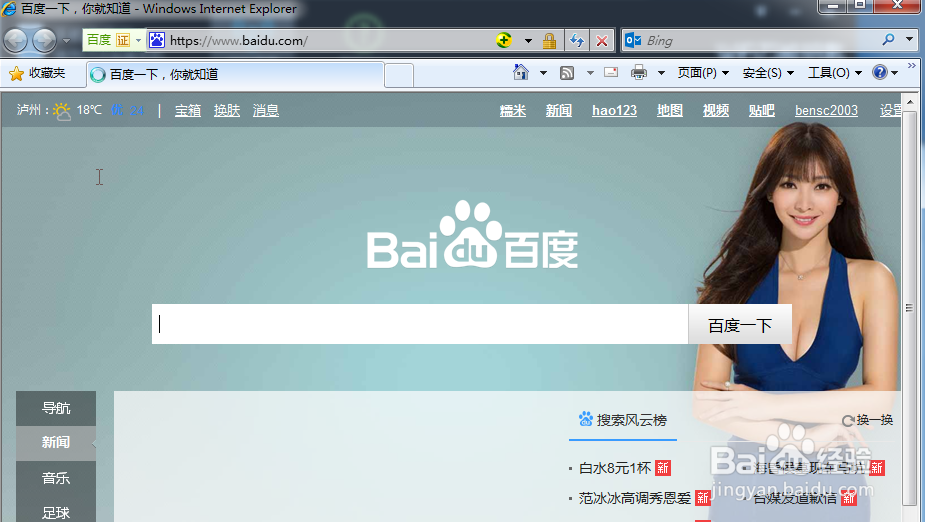925x522 pixels.
Task: Open hot search 范冰冰高调秀恩爱
Action: pyautogui.click(x=635, y=498)
